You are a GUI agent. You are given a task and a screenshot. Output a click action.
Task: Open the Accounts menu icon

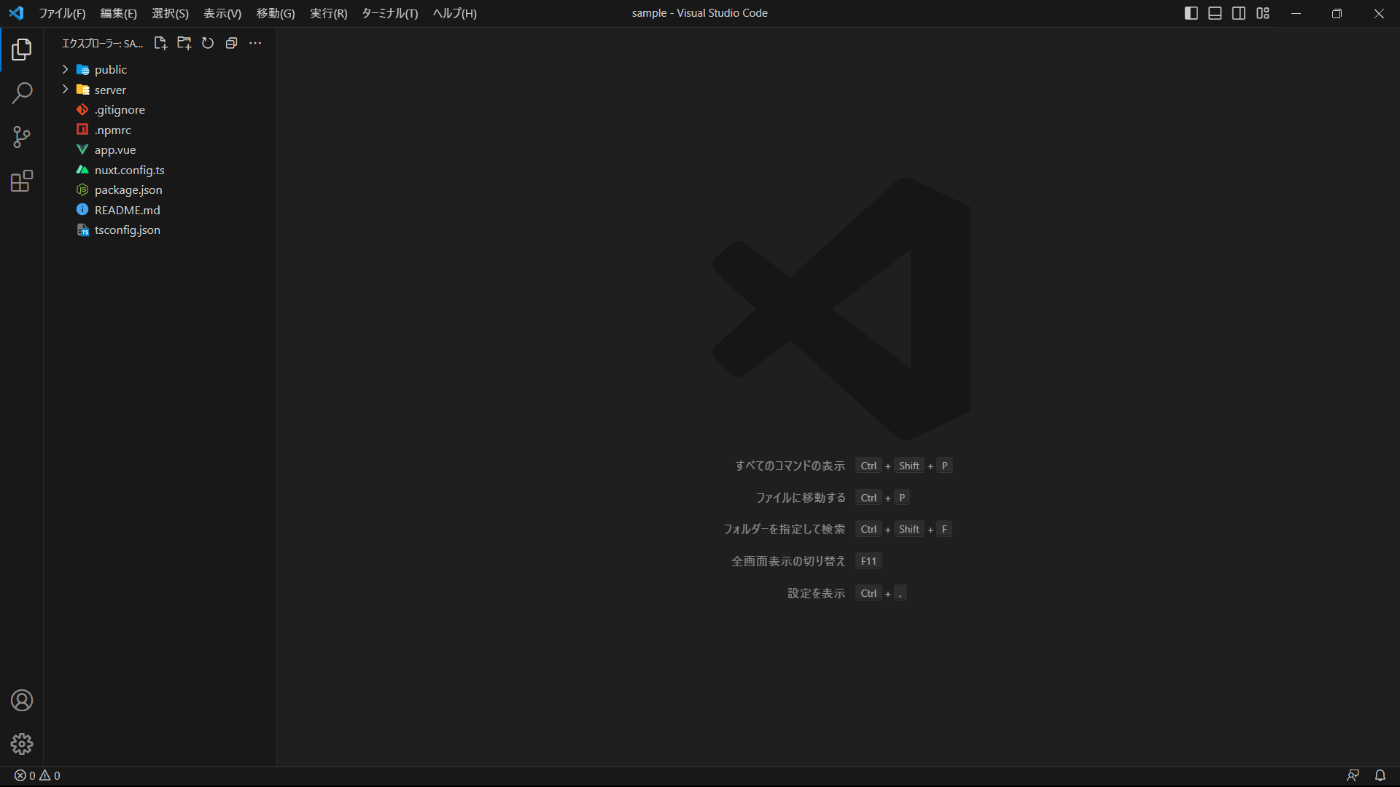click(22, 700)
